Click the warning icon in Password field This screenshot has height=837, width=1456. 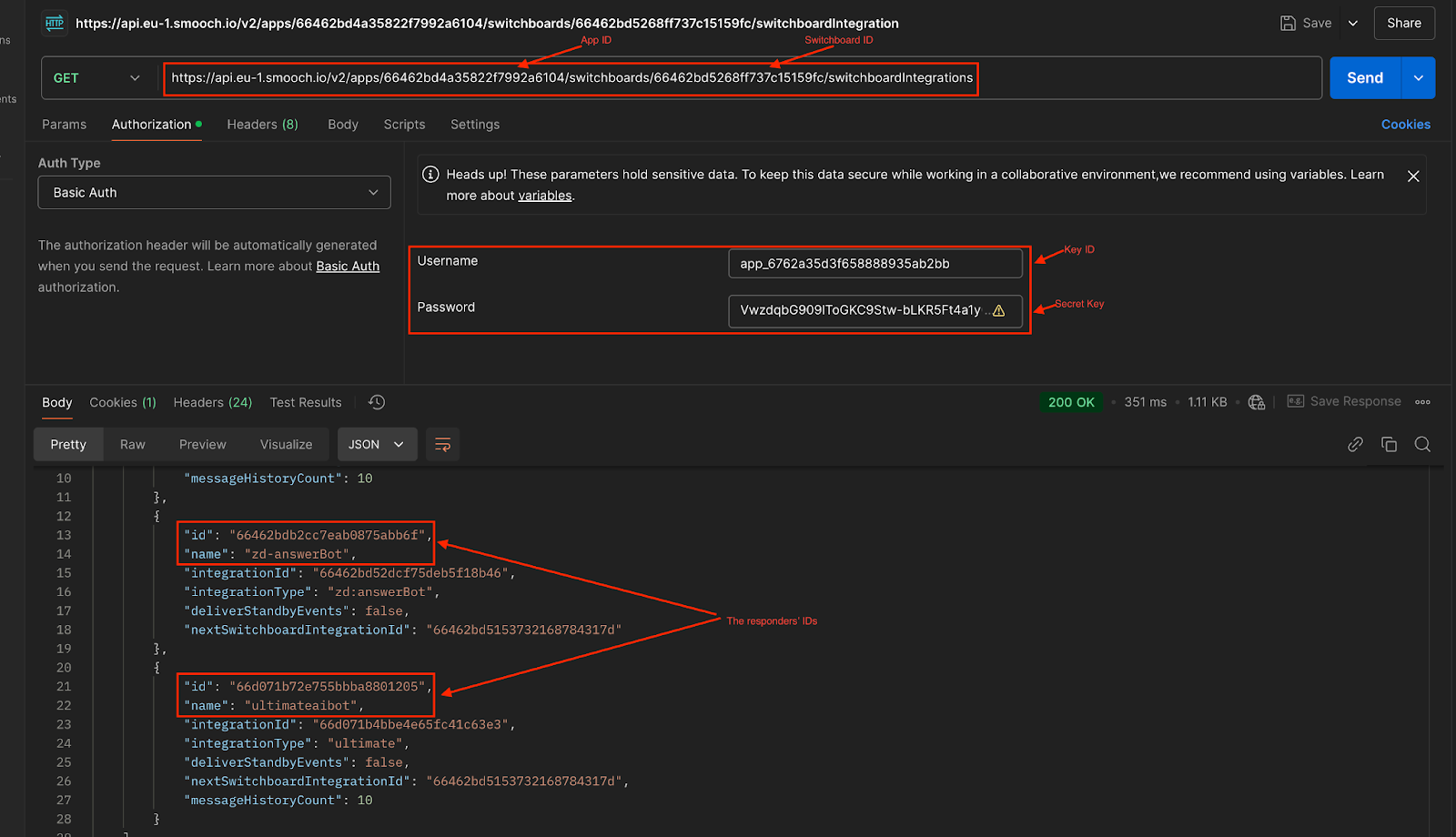tap(999, 310)
